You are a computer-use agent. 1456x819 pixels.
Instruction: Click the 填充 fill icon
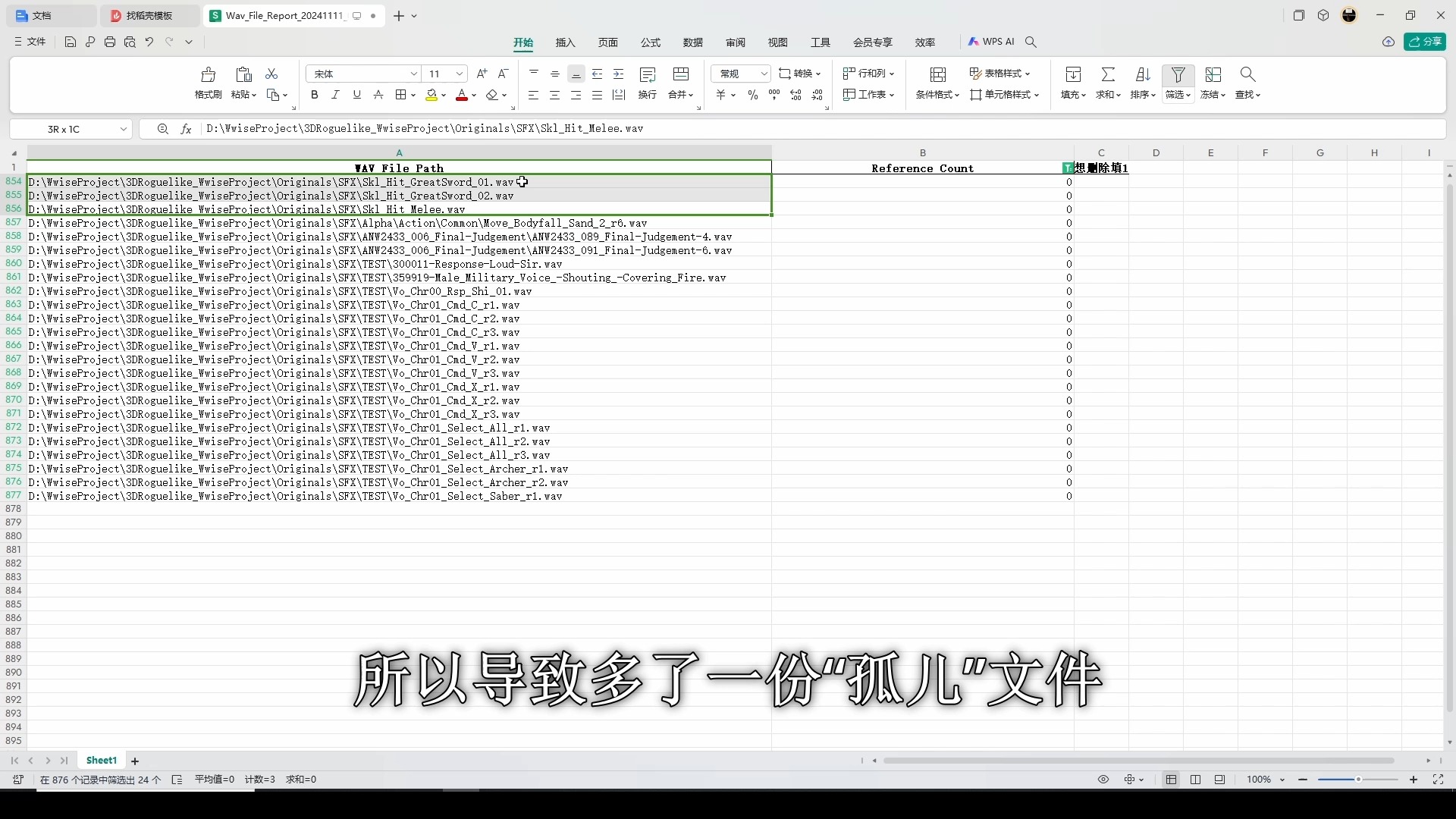click(x=1073, y=74)
